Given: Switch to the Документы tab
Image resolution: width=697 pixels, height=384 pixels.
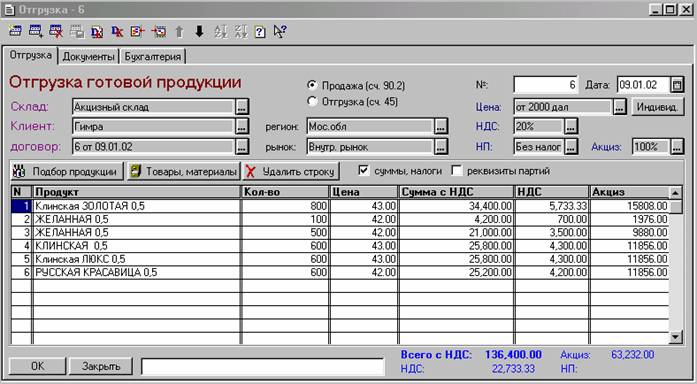Looking at the screenshot, I should click(x=88, y=57).
